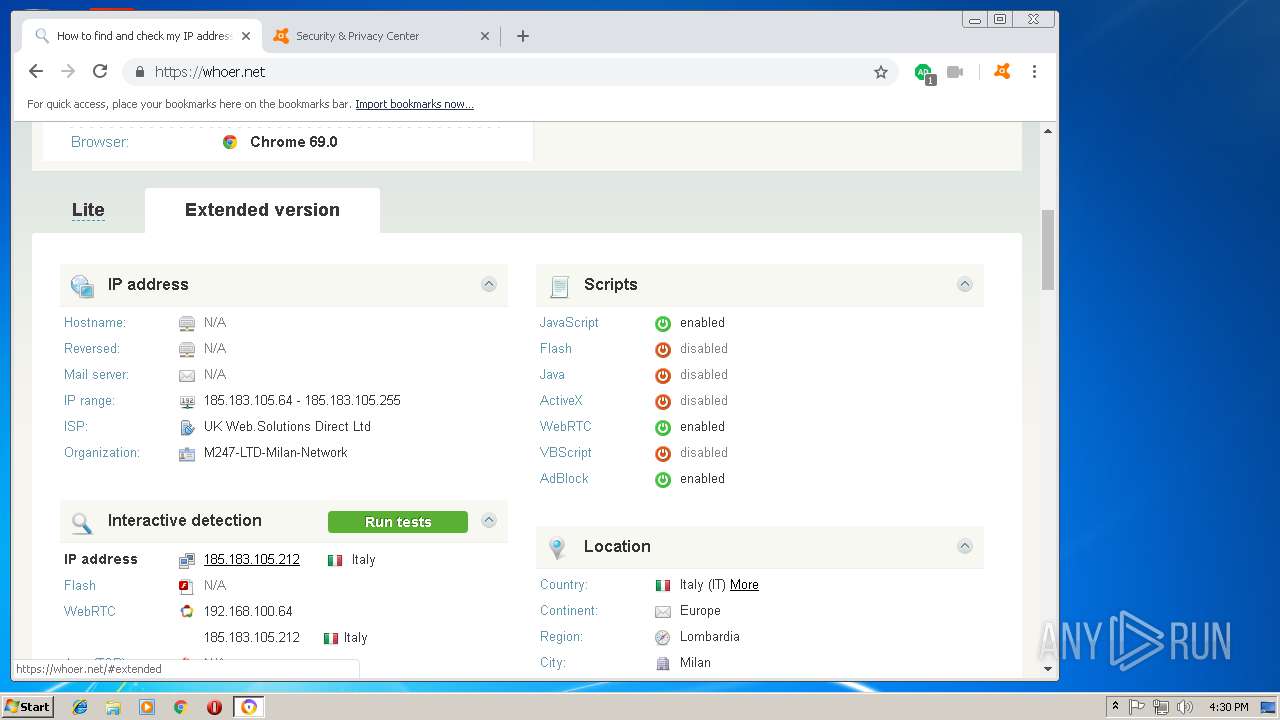Click the Chrome icon next to Chrome 69.0
Screen dimensions: 1280x720
(x=230, y=142)
